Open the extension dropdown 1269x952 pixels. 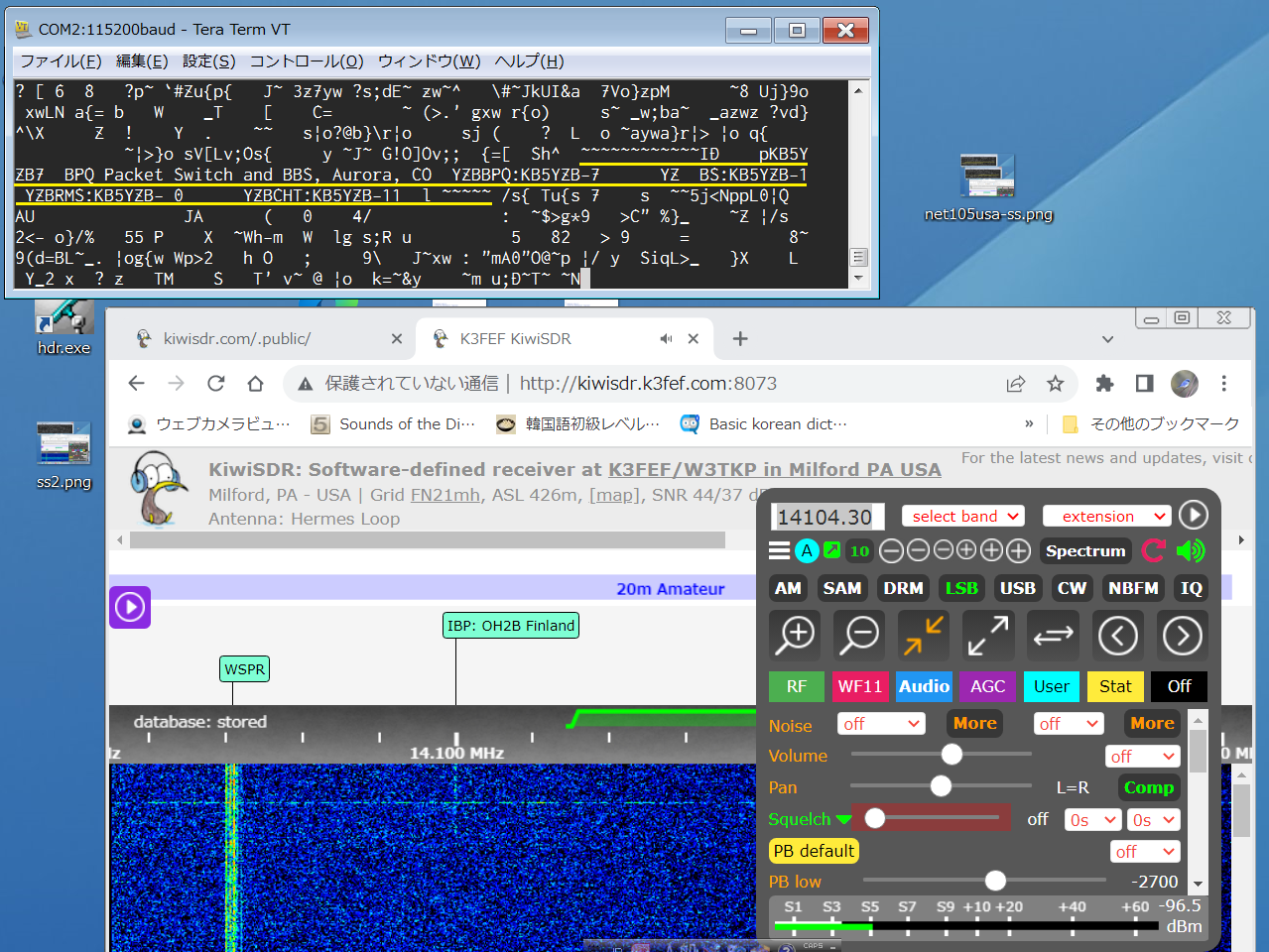(1106, 516)
